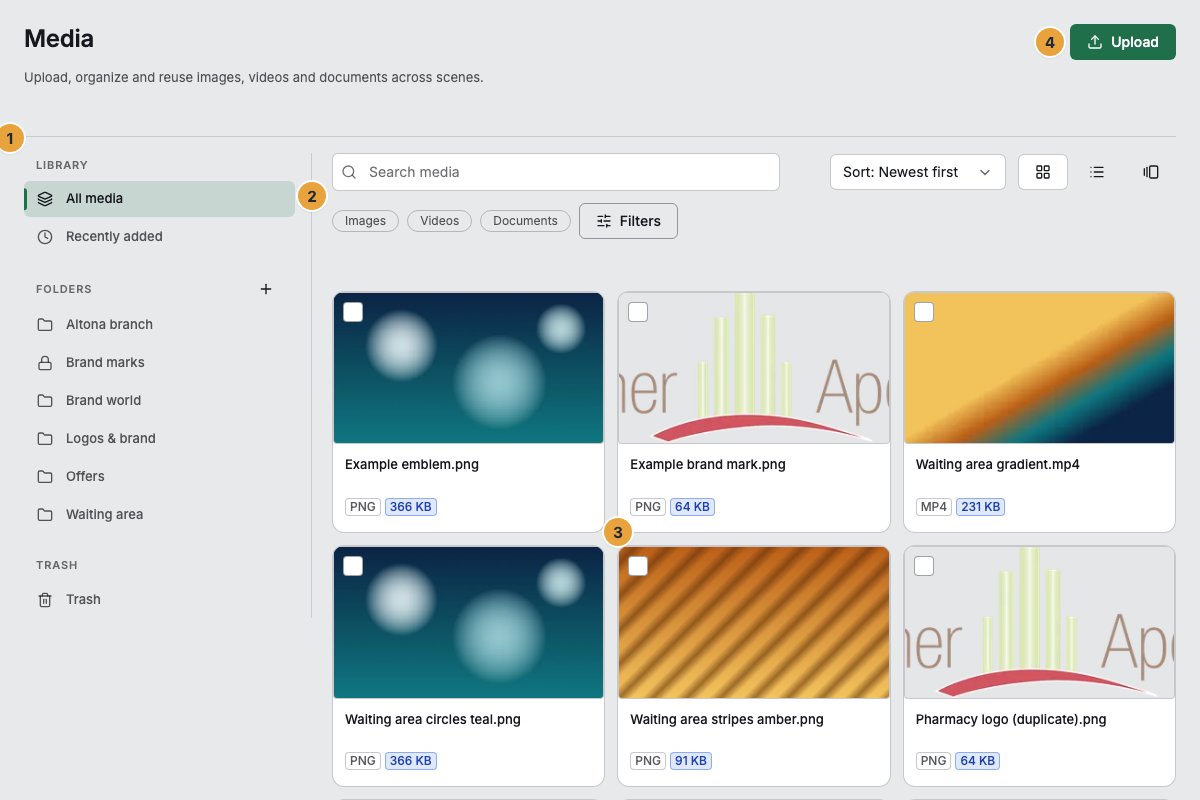The width and height of the screenshot is (1200, 800).
Task: Open Pharmacy logo (duplicate).png thumbnail
Action: click(x=1039, y=622)
